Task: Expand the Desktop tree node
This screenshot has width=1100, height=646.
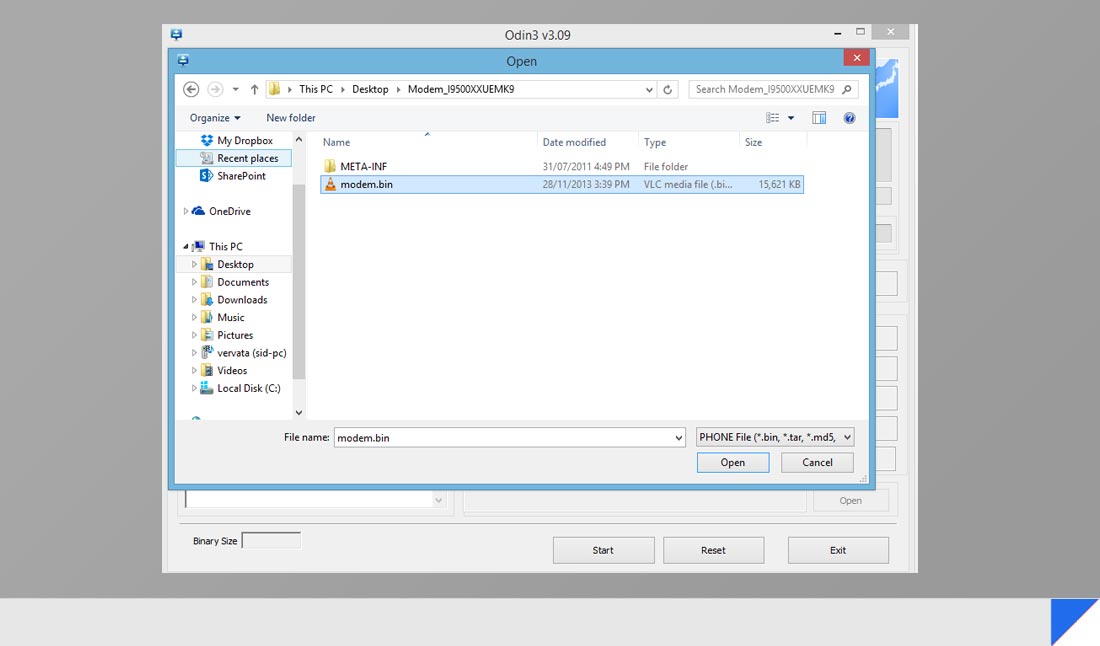Action: coord(194,264)
